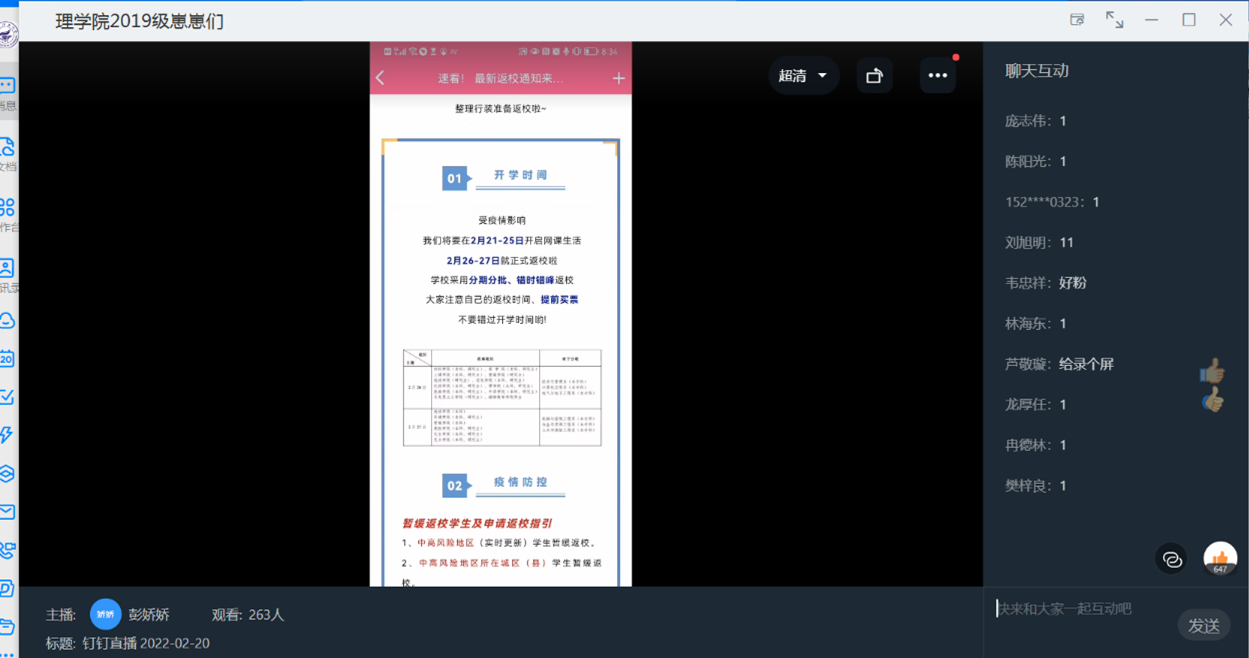
Task: Click the return-to-school schedule table image
Action: (501, 398)
